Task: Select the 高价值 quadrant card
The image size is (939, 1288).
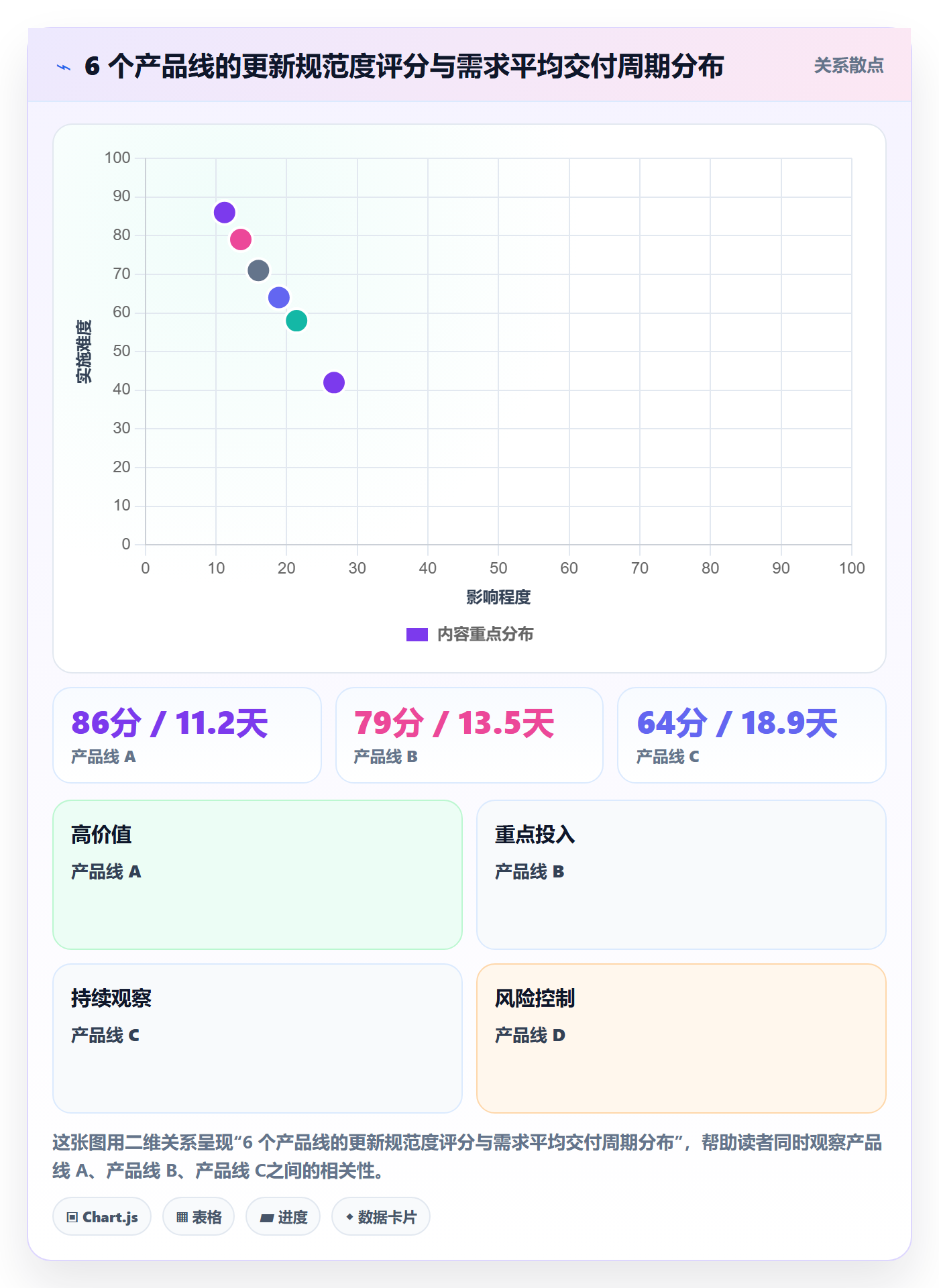Action: 258,875
